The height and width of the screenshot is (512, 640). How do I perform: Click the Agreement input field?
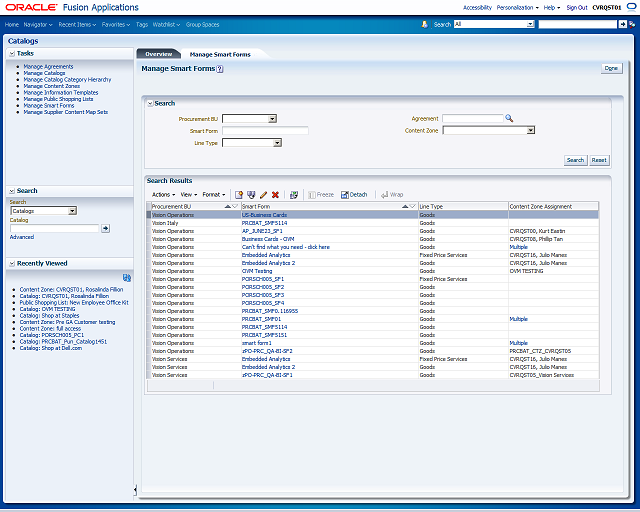(x=473, y=118)
